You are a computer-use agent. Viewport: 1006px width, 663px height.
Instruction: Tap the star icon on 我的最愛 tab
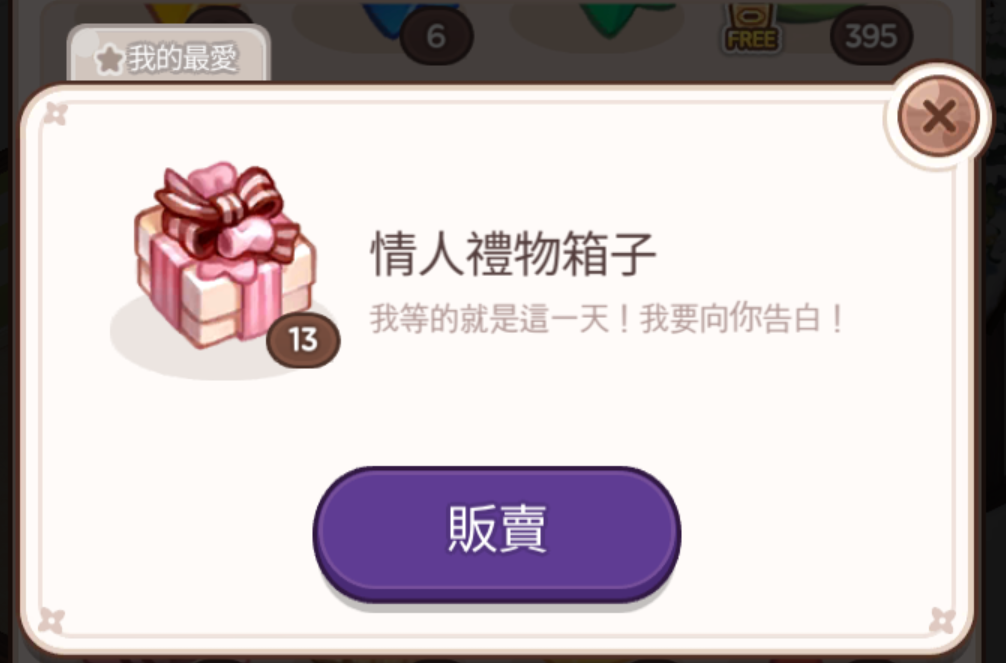click(110, 60)
